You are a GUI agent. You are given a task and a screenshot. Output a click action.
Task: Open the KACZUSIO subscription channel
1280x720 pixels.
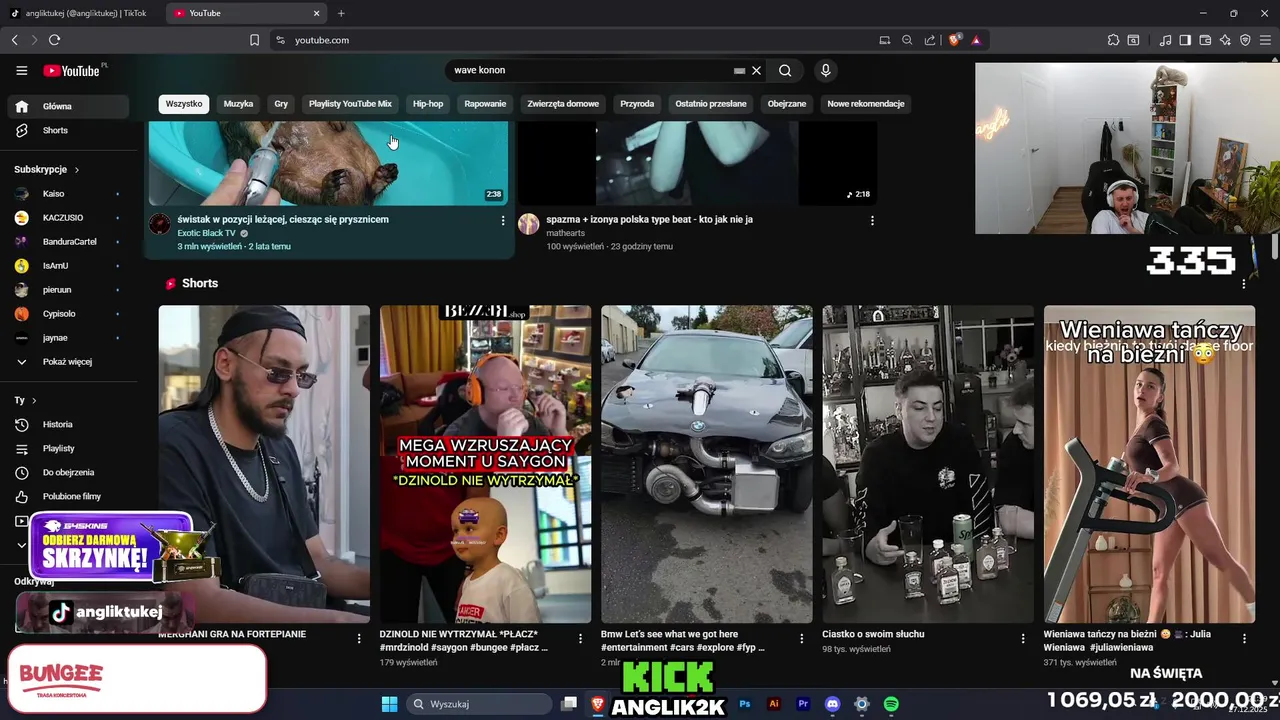pyautogui.click(x=68, y=217)
